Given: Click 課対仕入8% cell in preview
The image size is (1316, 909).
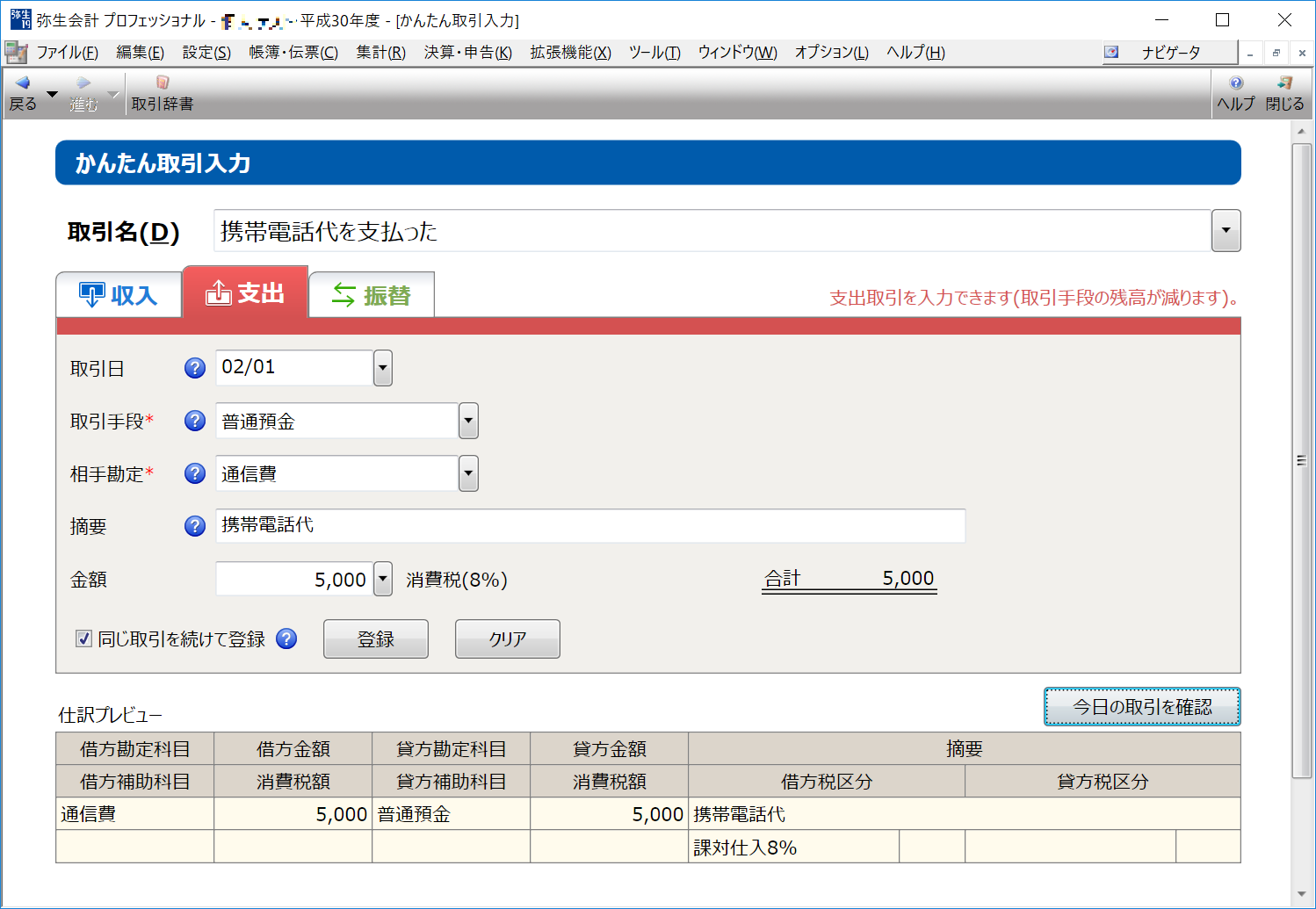Looking at the screenshot, I should pyautogui.click(x=793, y=848).
